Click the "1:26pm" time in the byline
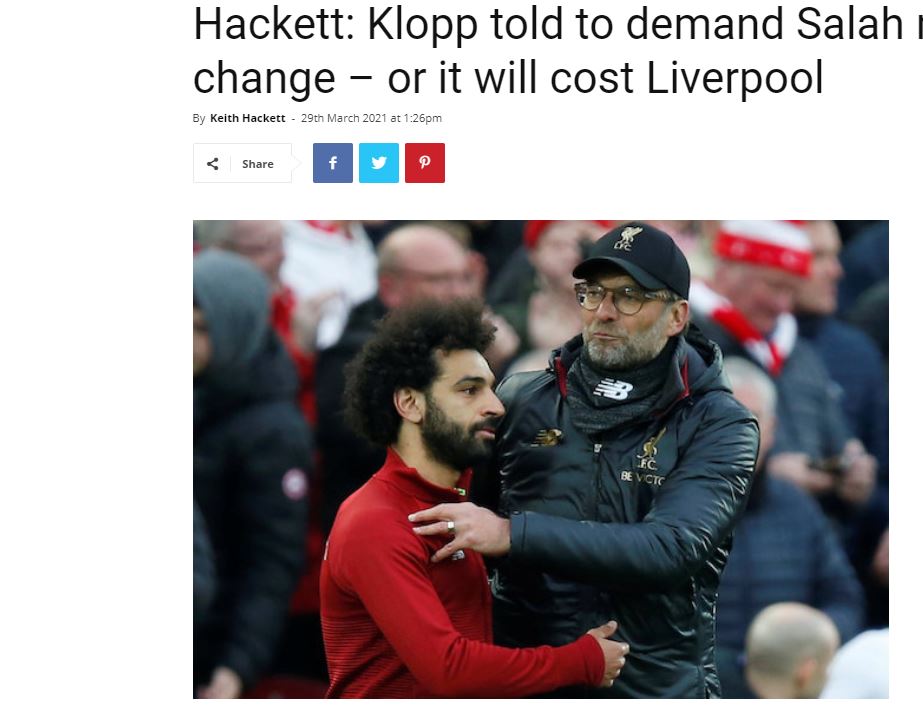 [423, 118]
